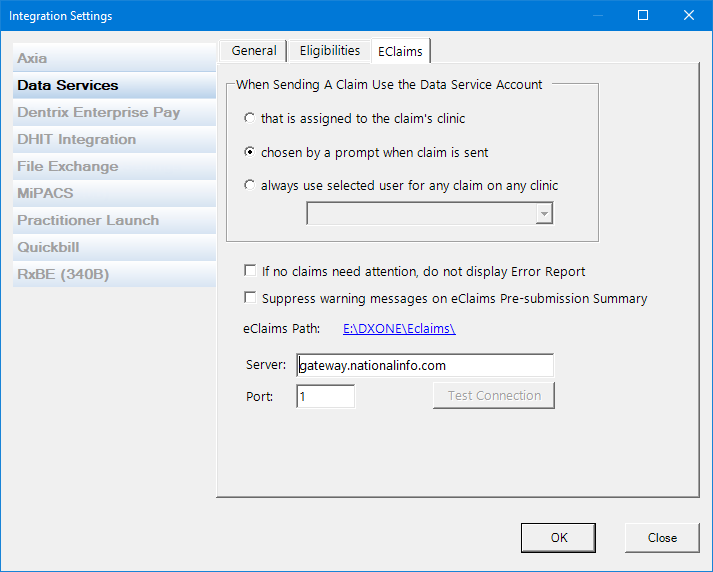Enable 'do not display Error Report' checkbox
The height and width of the screenshot is (572, 713).
250,272
